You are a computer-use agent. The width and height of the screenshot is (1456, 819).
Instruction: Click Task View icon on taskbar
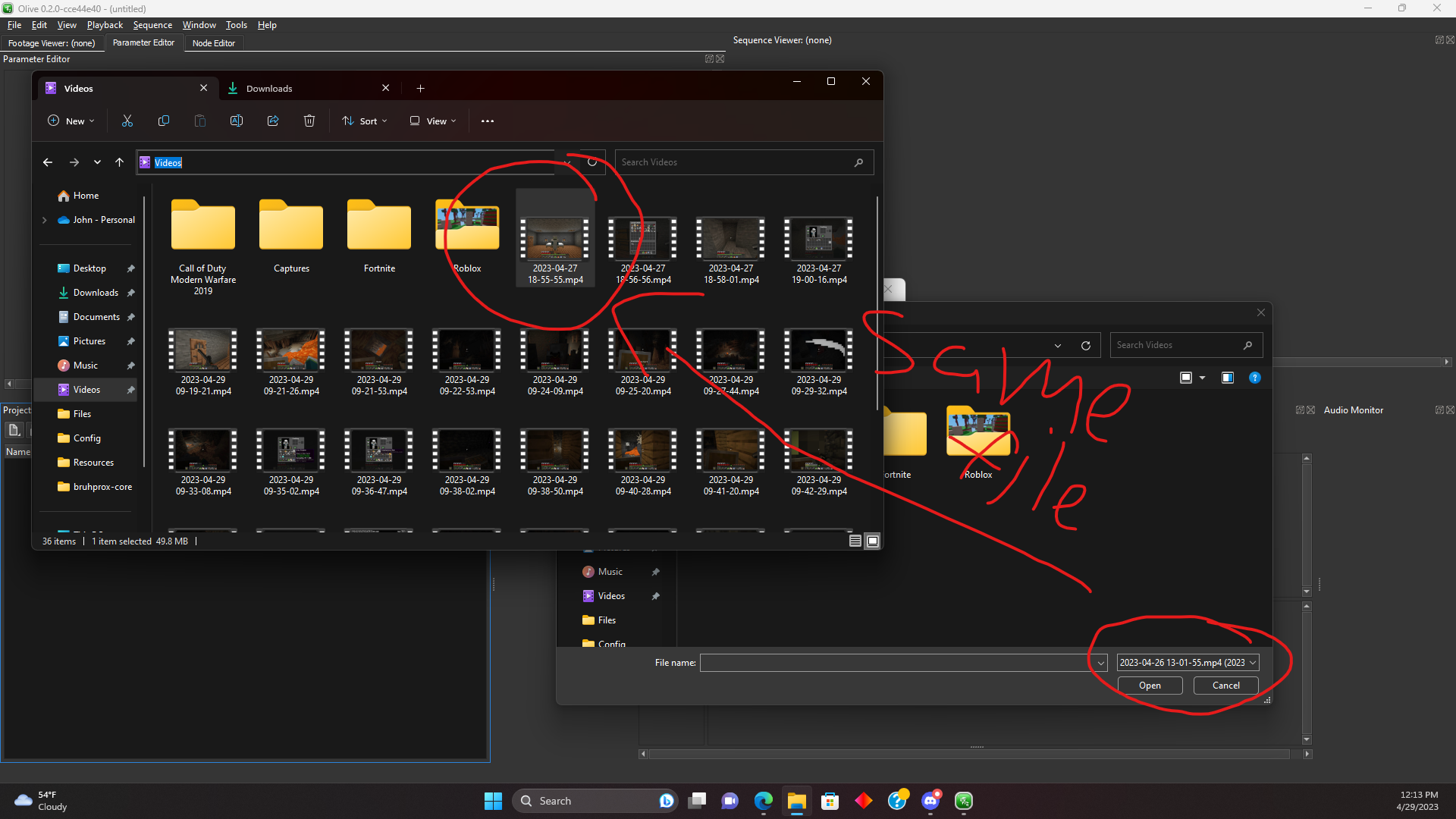pos(697,801)
